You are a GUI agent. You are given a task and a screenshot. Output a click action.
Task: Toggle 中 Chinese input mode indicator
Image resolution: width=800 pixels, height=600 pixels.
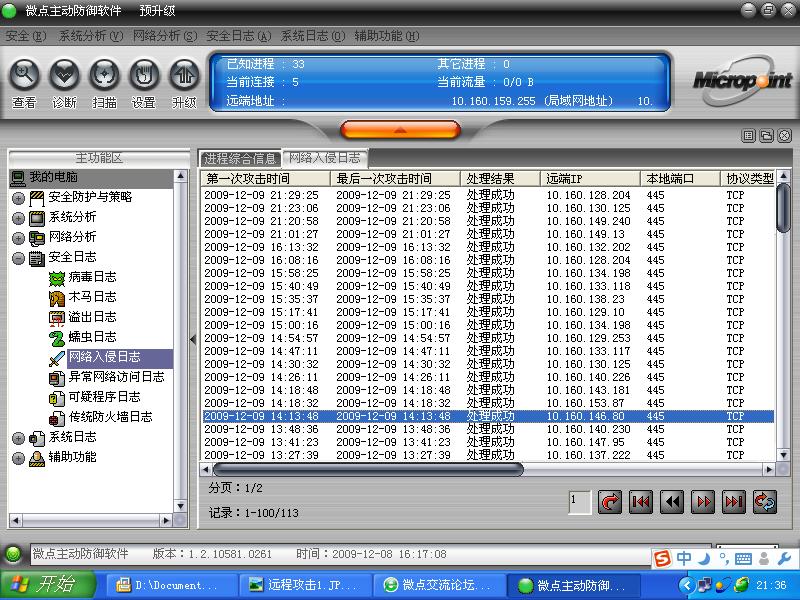(x=684, y=559)
